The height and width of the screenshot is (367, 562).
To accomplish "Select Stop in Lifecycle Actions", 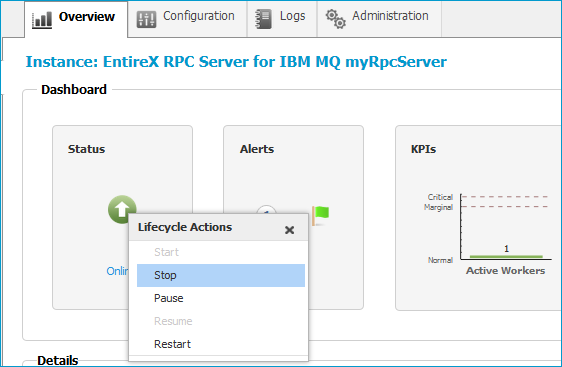I will tap(221, 275).
